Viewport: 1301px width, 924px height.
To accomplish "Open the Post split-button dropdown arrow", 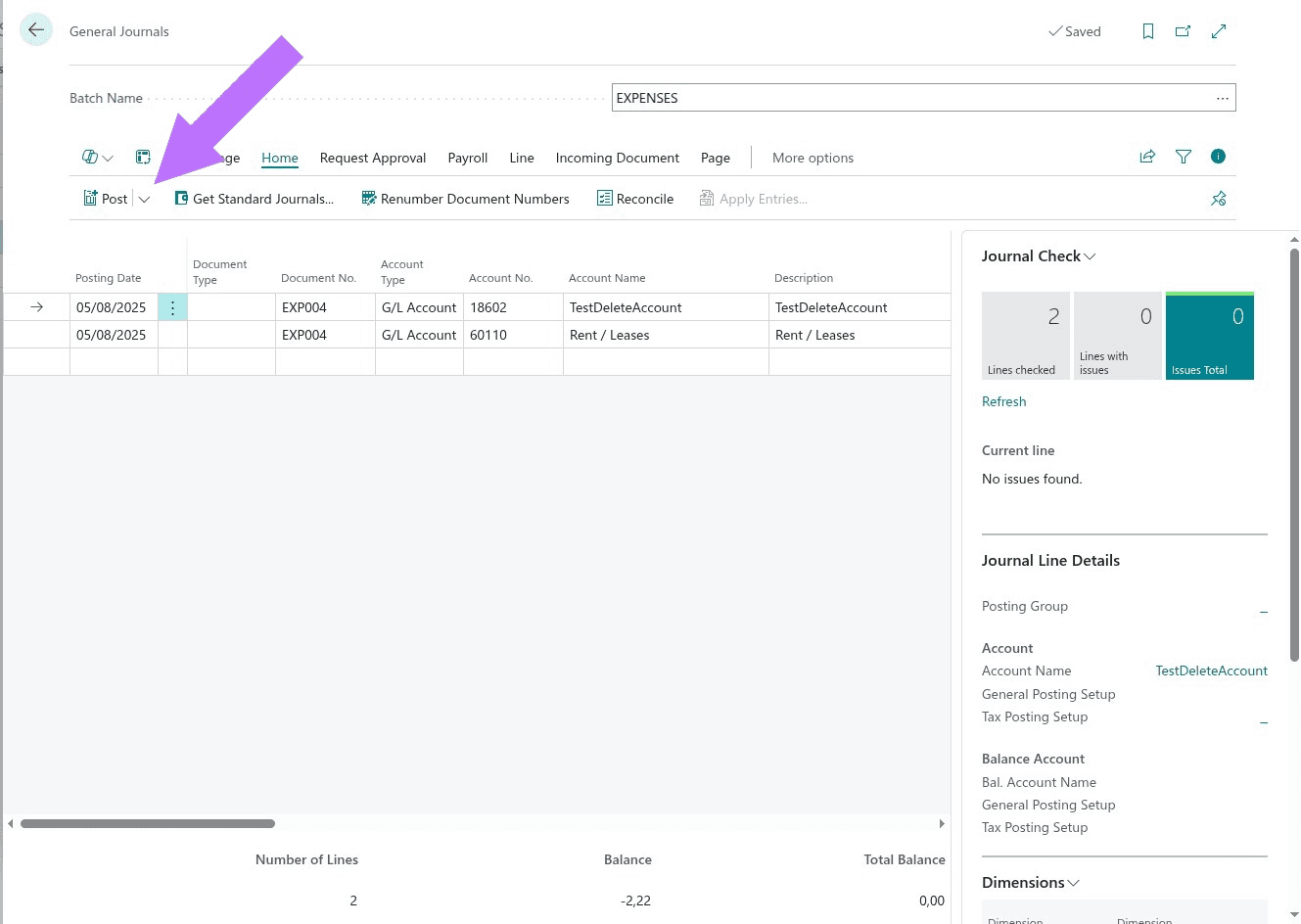I will 144,198.
